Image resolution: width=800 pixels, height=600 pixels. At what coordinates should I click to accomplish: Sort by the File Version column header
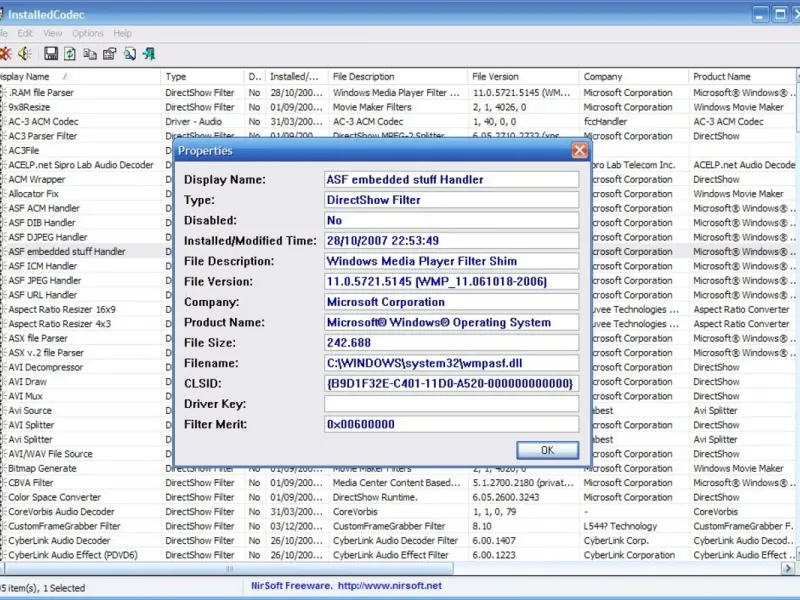[520, 76]
